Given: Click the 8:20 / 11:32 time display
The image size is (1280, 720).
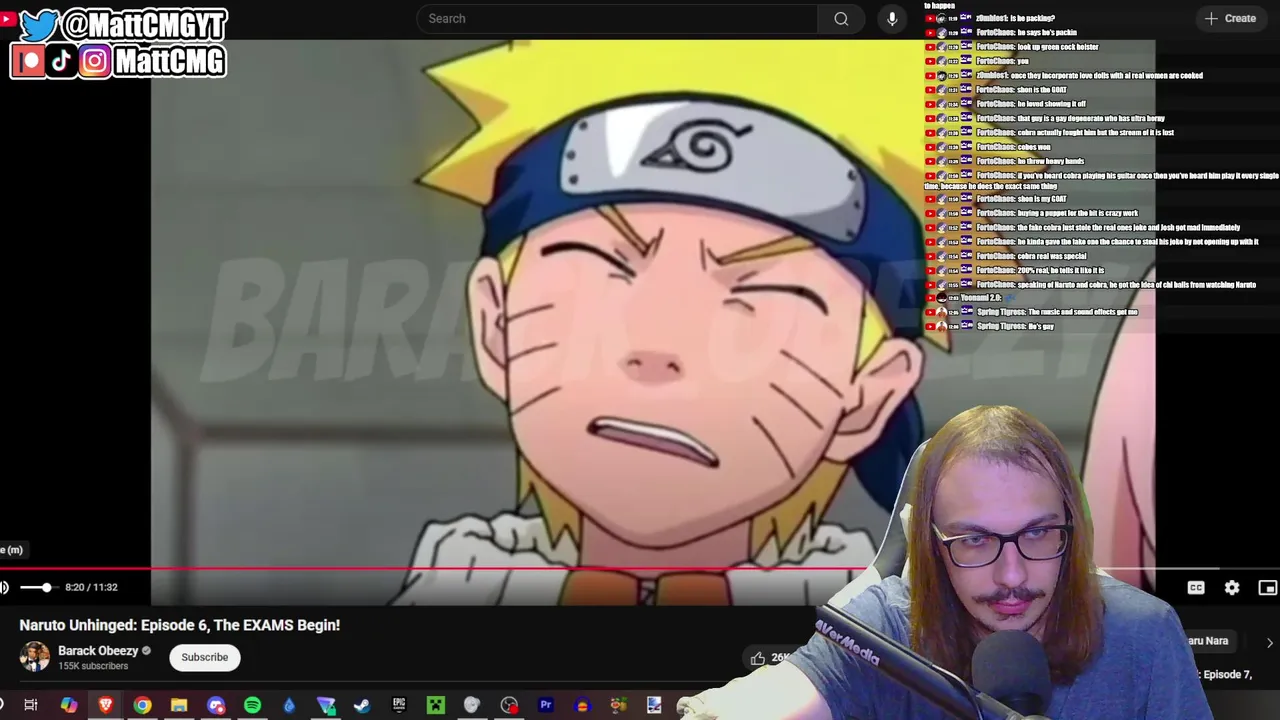Looking at the screenshot, I should (x=91, y=588).
